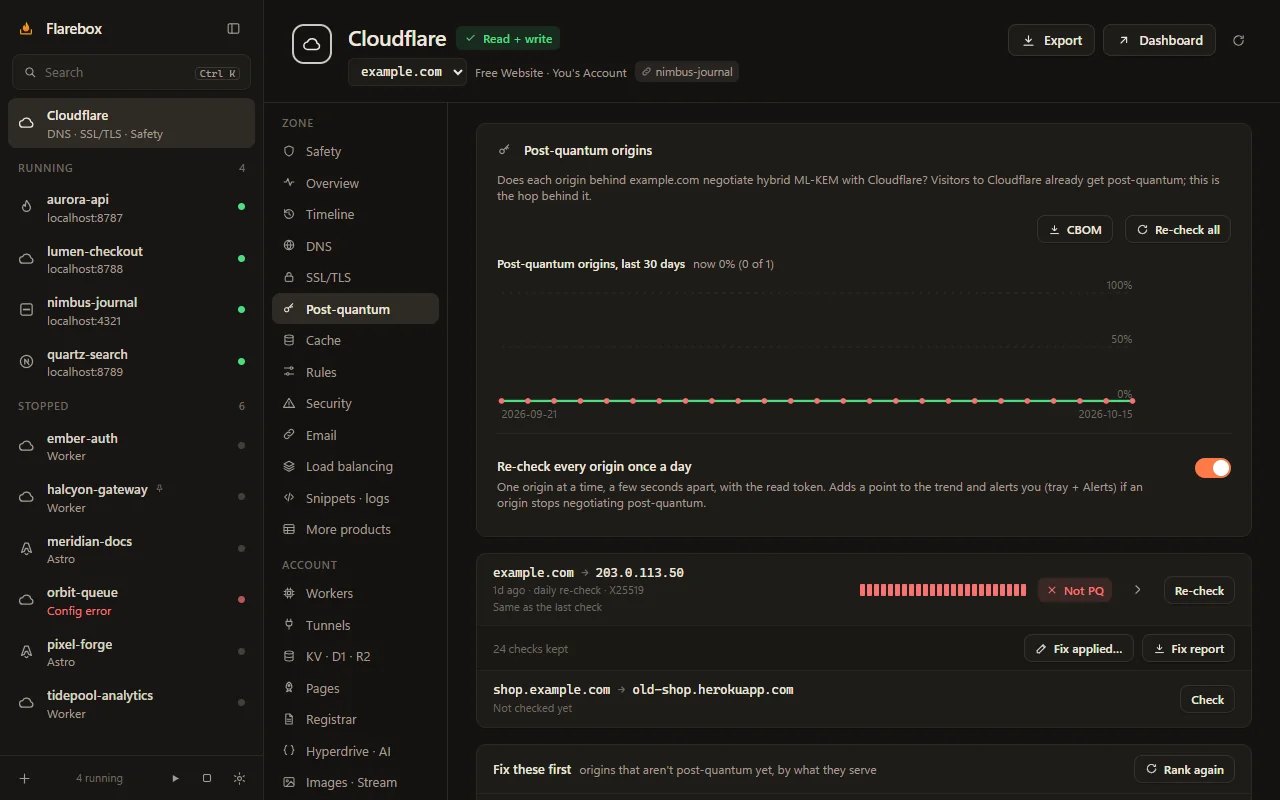Screen dimensions: 1280x800
Task: Open Hyperdrive · AI
Action: [x=355, y=751]
